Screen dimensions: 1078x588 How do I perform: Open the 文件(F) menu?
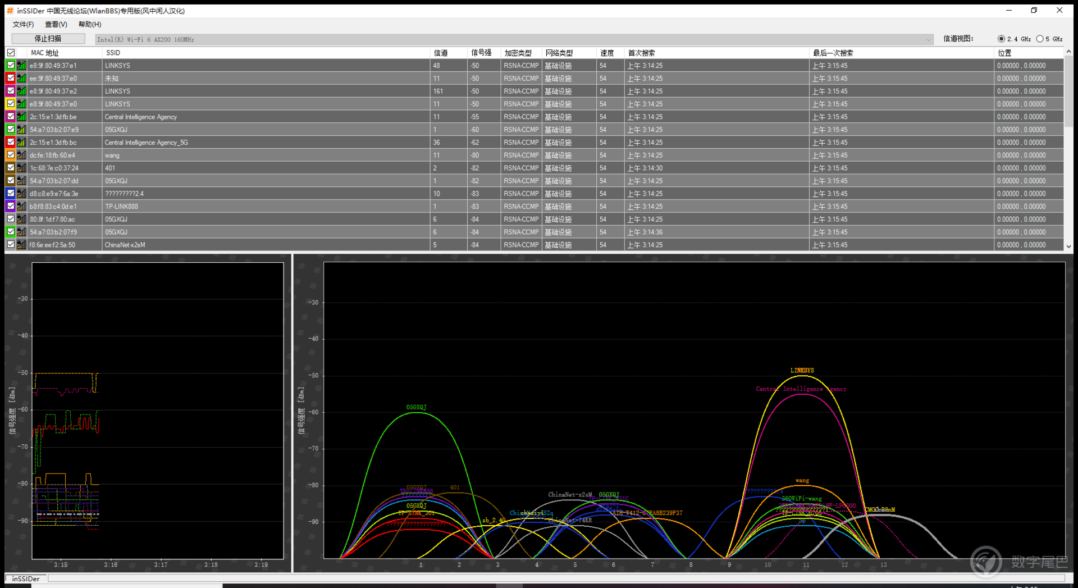23,24
